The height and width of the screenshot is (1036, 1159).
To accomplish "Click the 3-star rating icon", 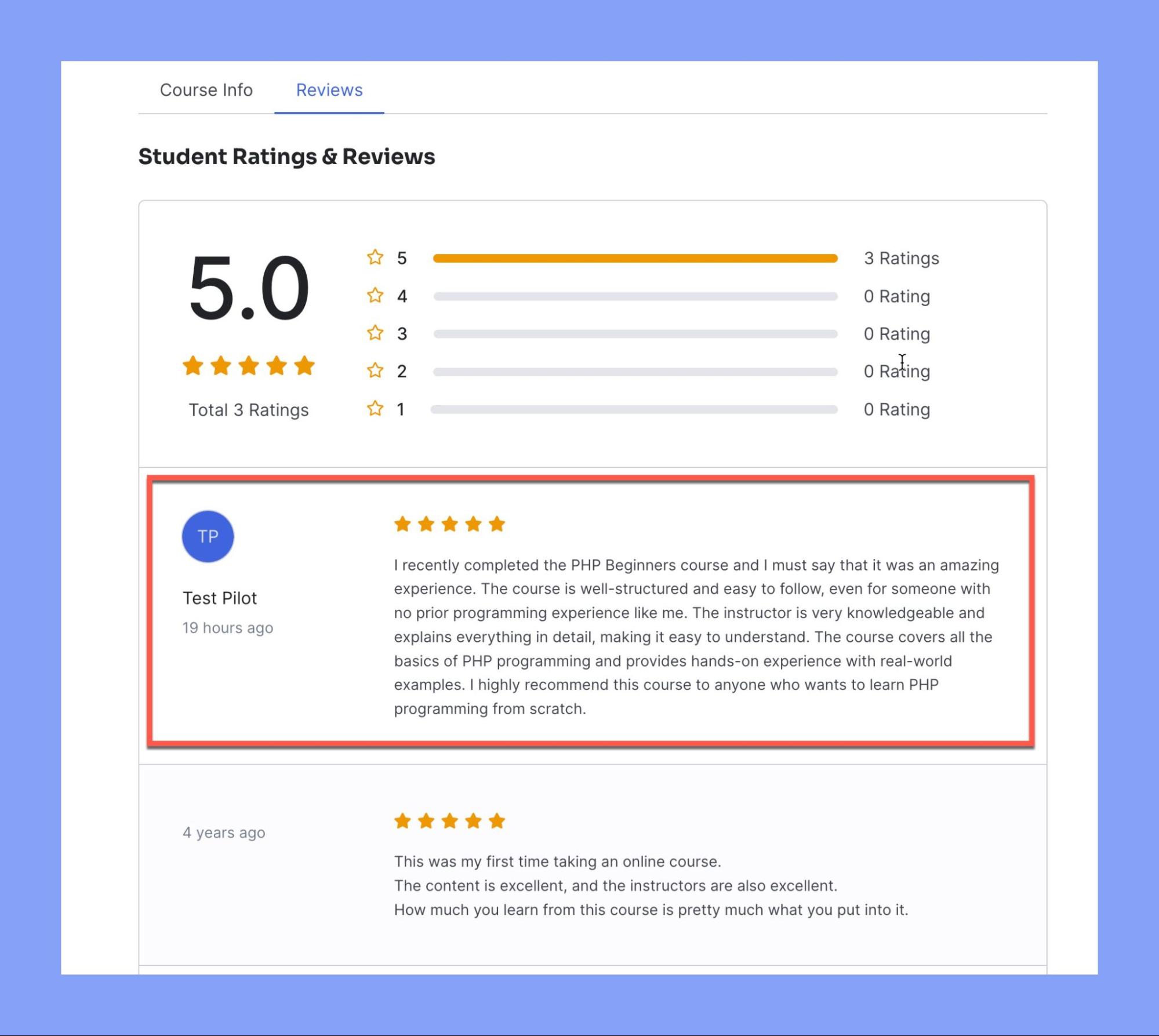I will click(x=376, y=332).
